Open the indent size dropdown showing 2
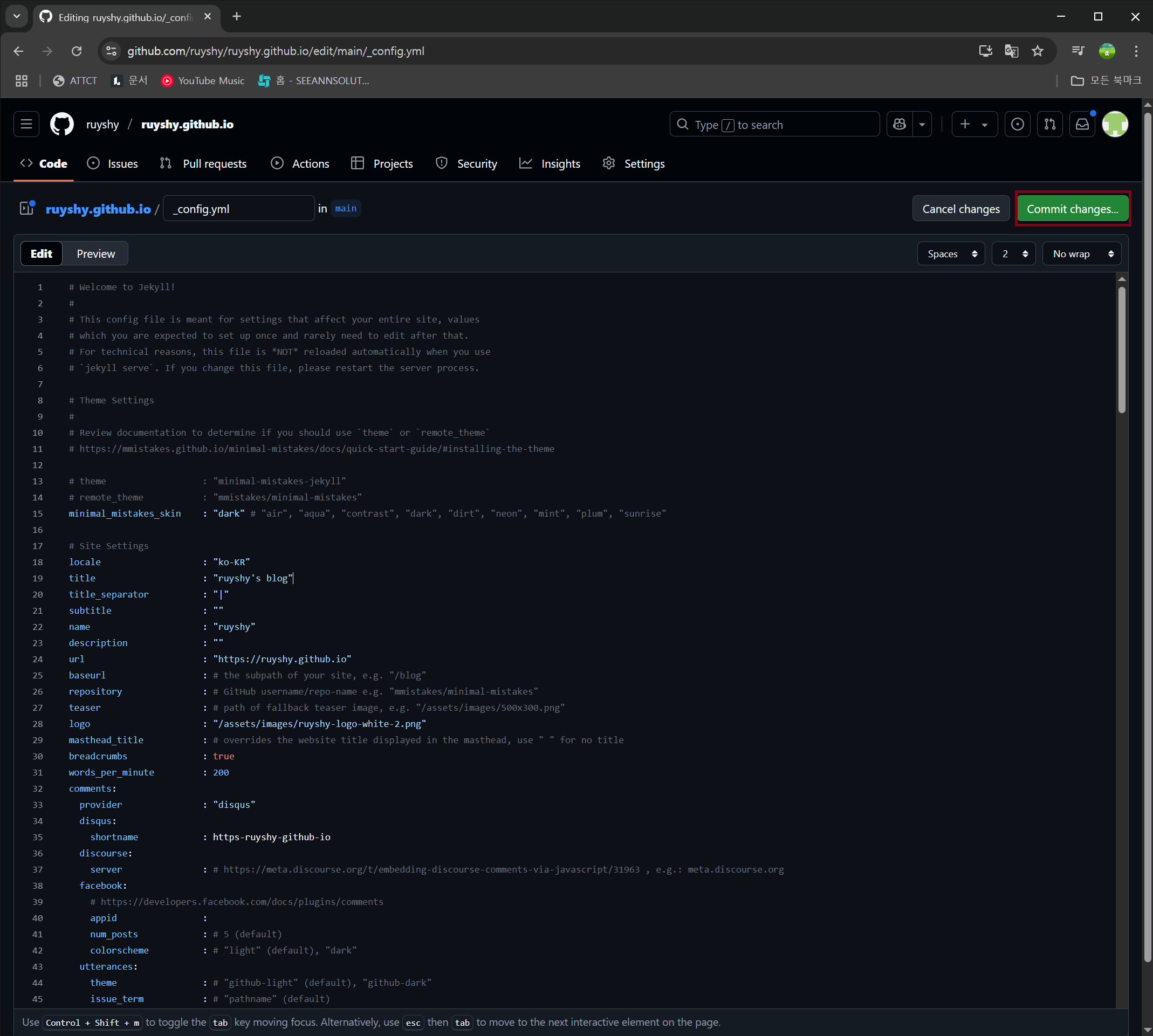1153x1036 pixels. (1013, 253)
